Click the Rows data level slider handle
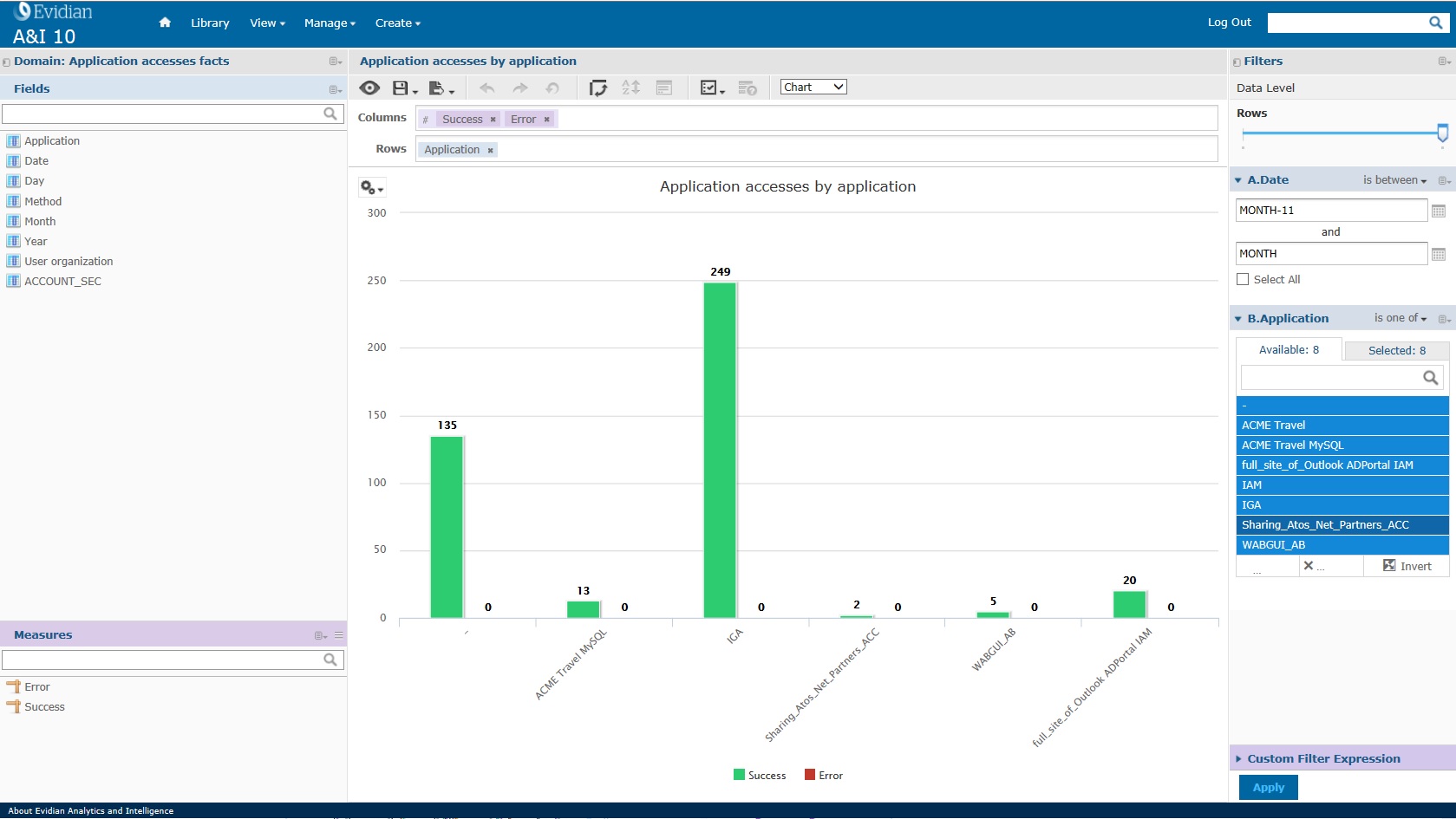This screenshot has width=1456, height=819. 1442,133
